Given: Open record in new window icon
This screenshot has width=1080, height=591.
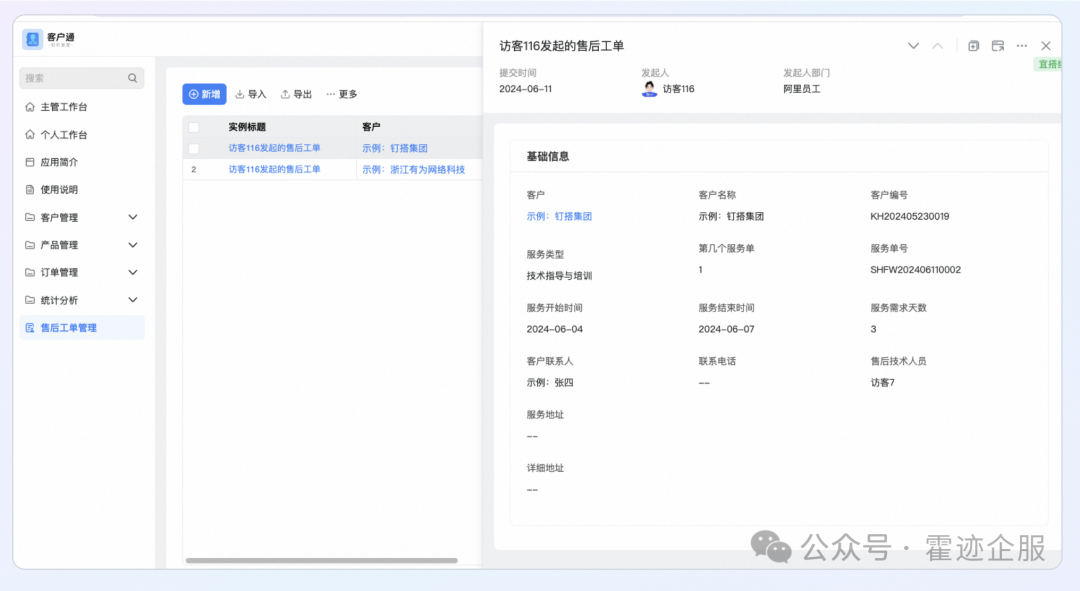Looking at the screenshot, I should click(997, 46).
